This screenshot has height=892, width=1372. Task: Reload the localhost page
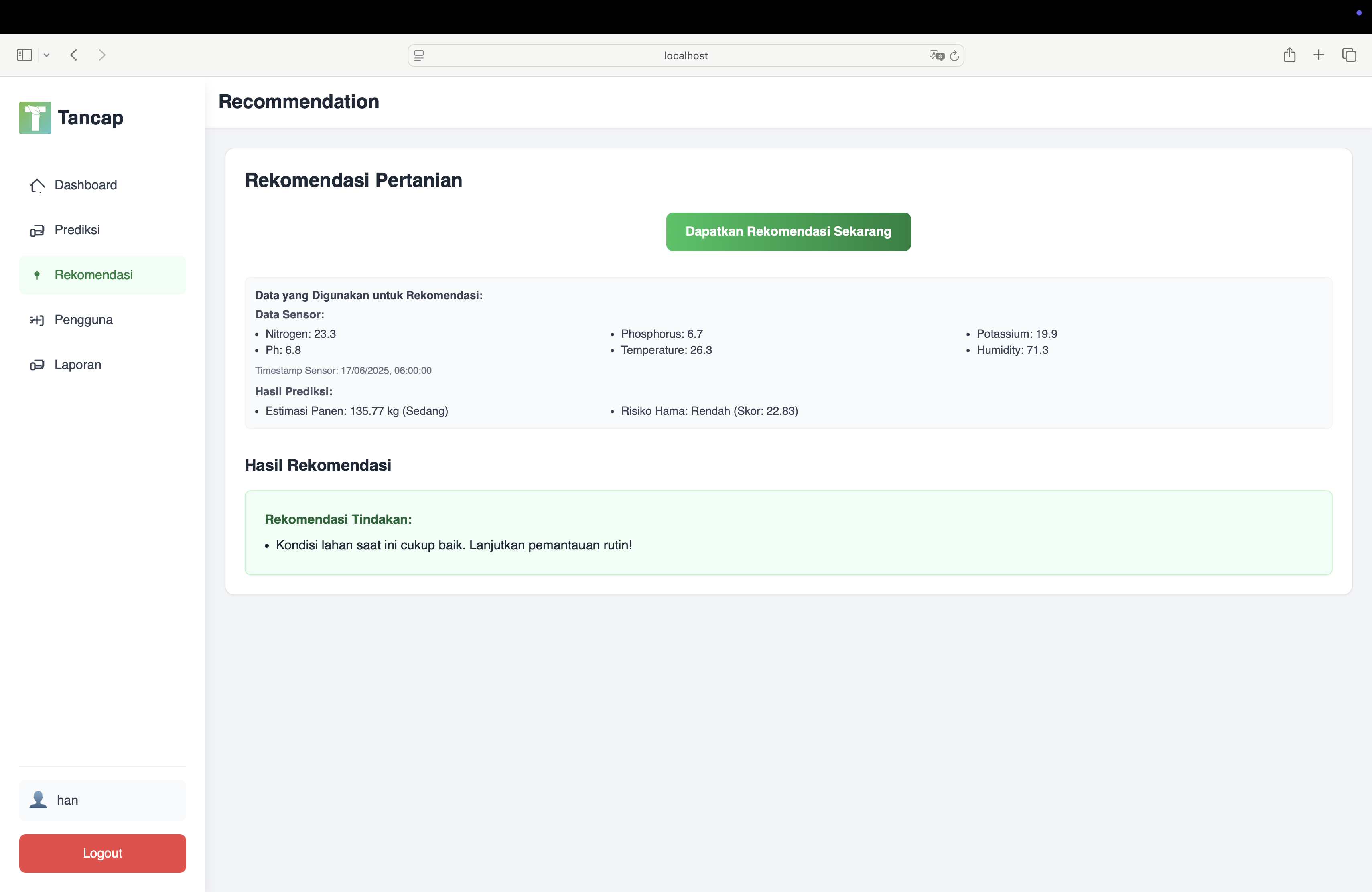click(x=954, y=55)
